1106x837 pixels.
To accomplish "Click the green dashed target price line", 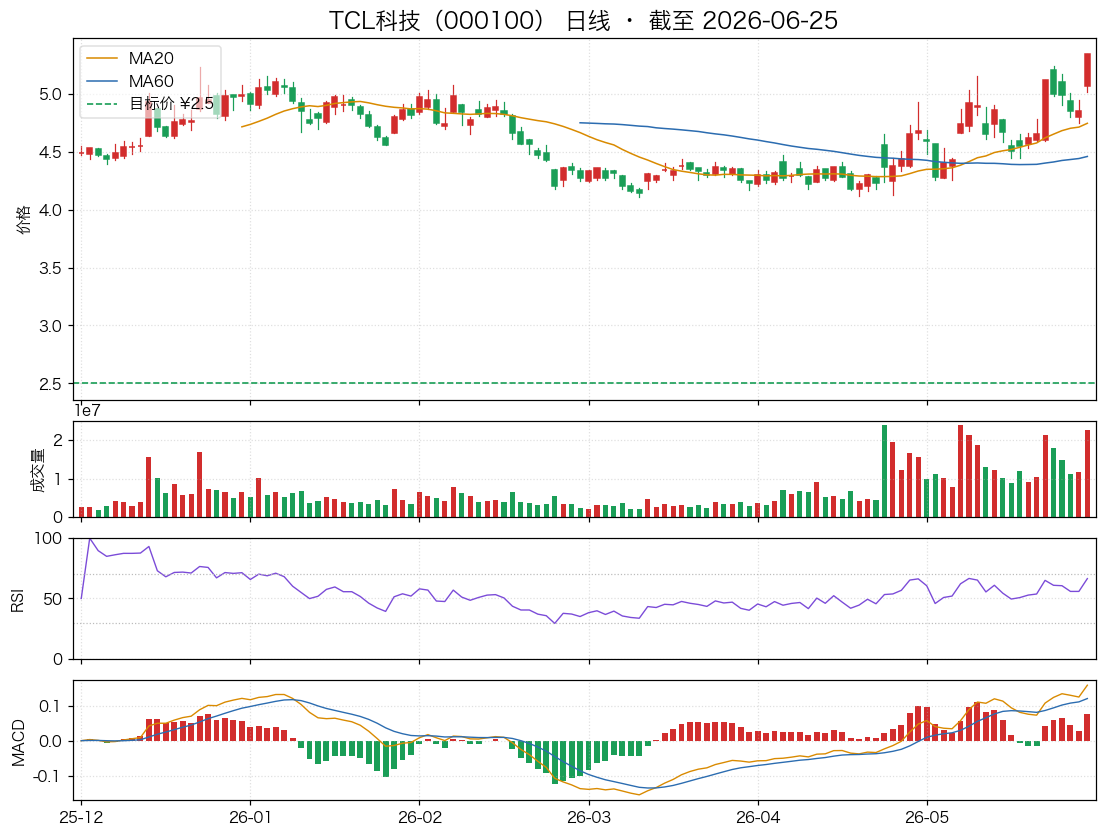I will pos(585,384).
